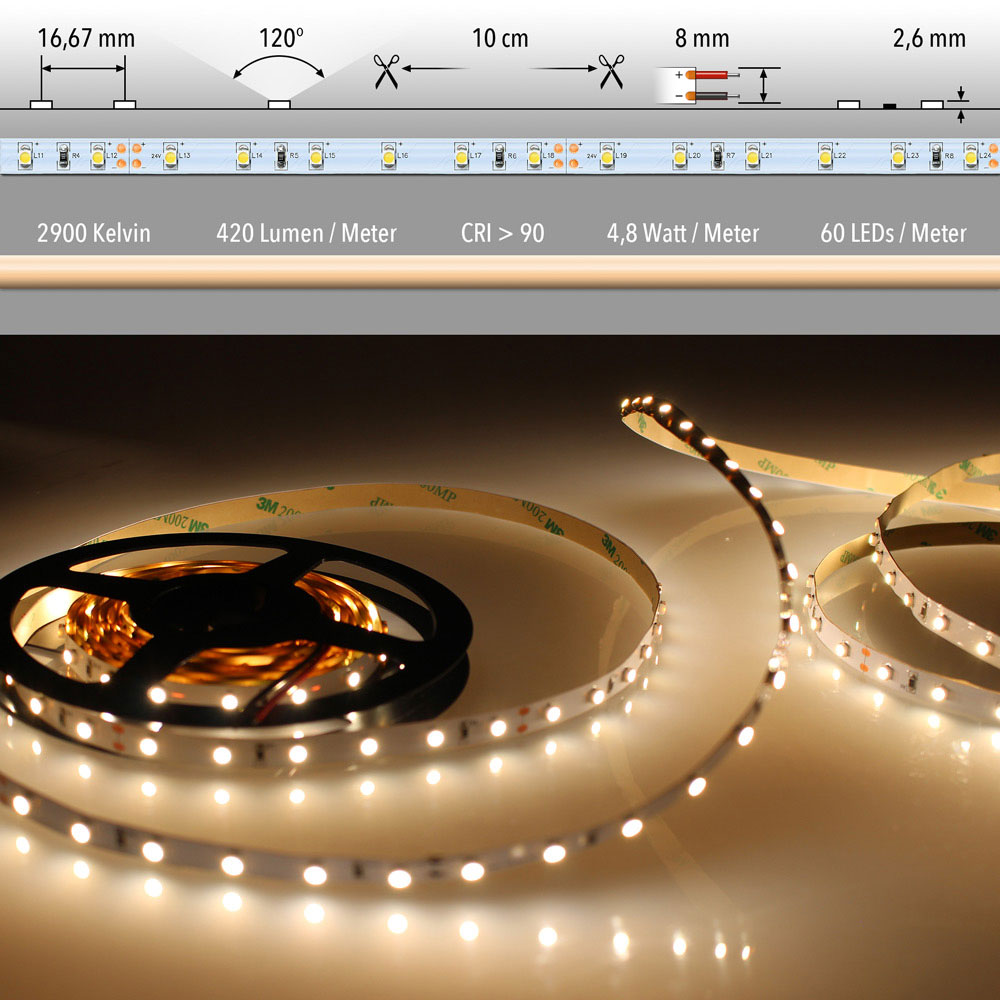Select the 60 LEDs / Meter label
1000x1000 pixels.
click(x=893, y=233)
